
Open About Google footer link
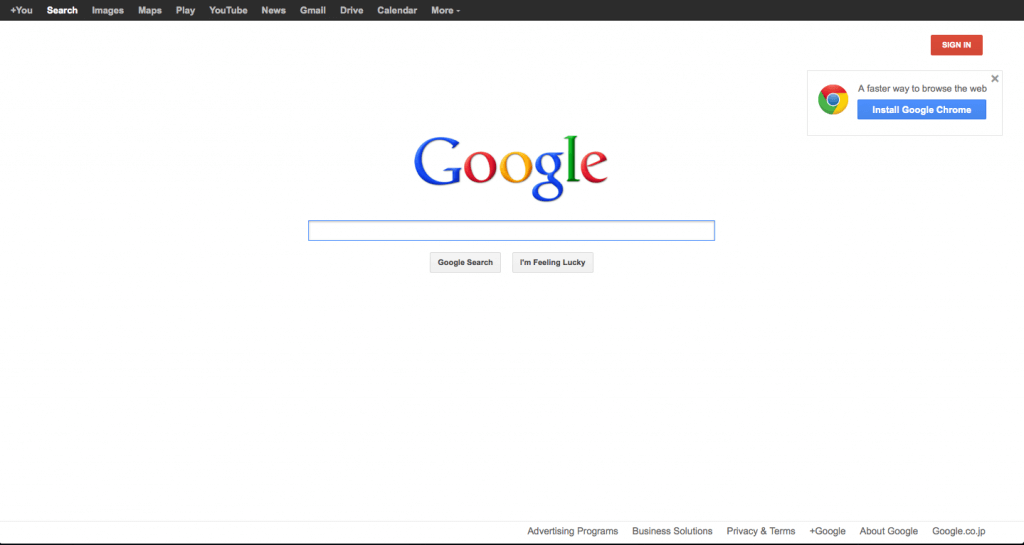tap(889, 531)
